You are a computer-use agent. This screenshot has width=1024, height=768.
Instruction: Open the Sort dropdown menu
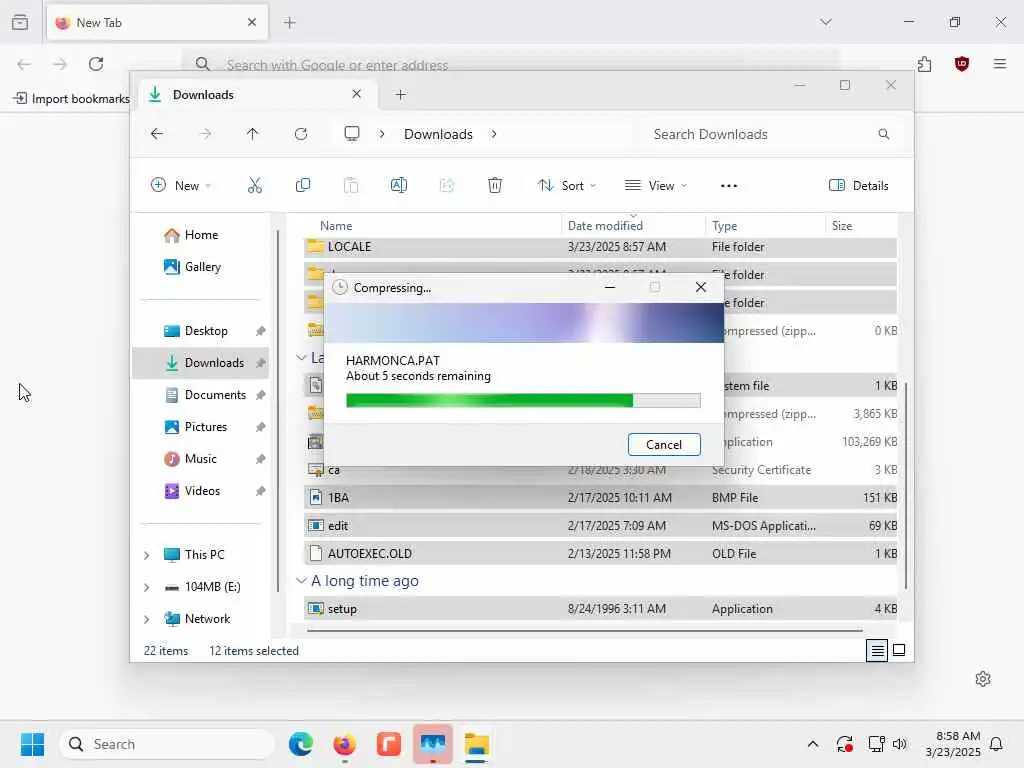click(x=566, y=185)
